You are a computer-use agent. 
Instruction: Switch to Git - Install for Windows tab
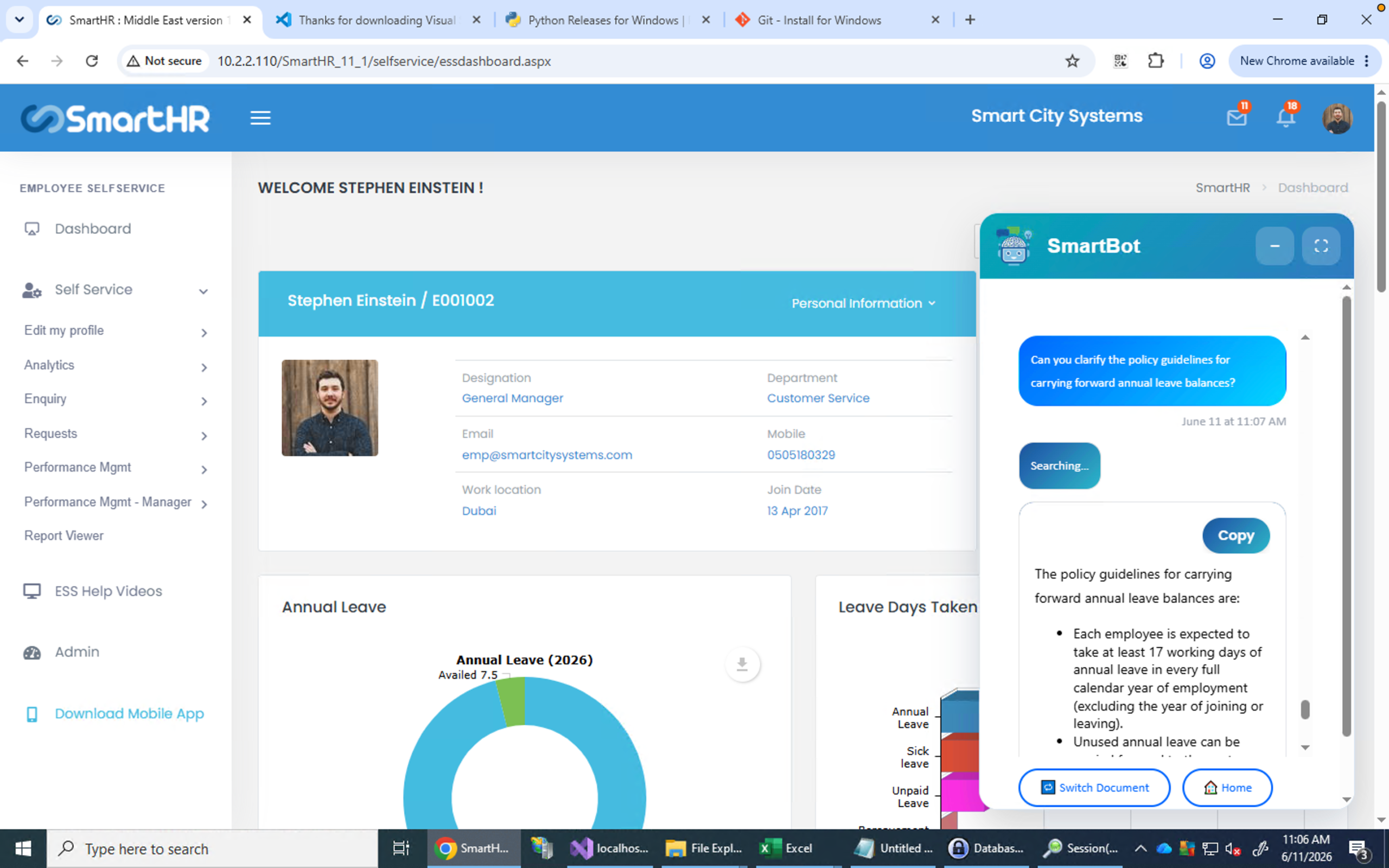[838, 20]
